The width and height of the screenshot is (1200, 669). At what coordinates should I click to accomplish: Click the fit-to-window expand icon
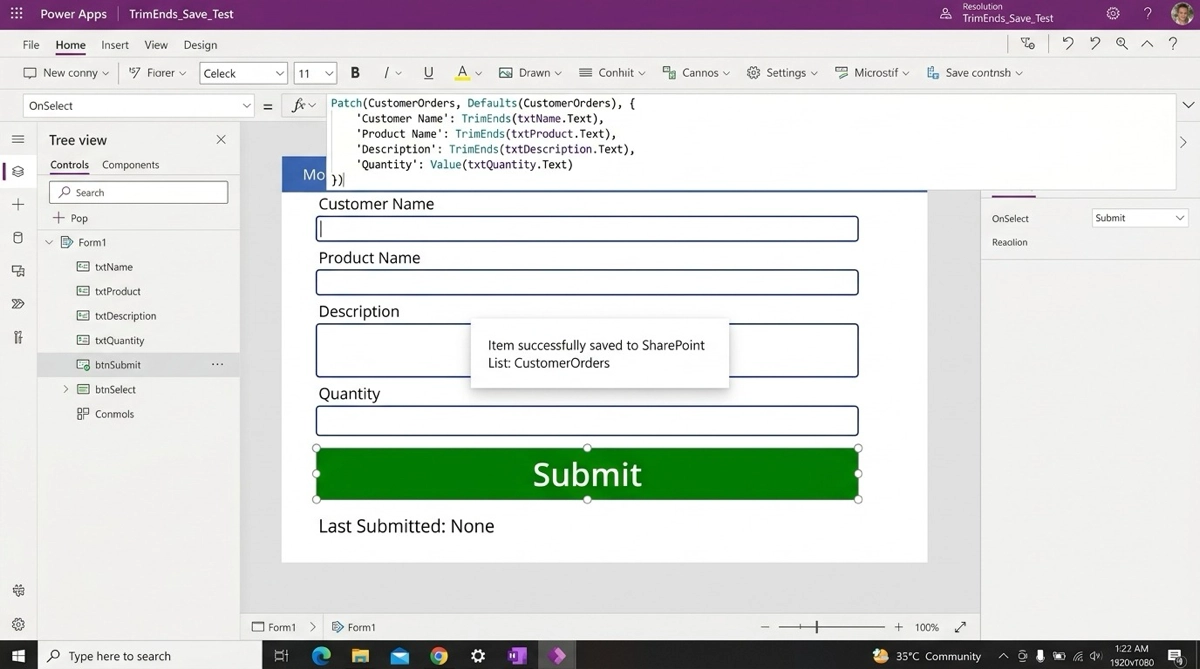pos(960,627)
